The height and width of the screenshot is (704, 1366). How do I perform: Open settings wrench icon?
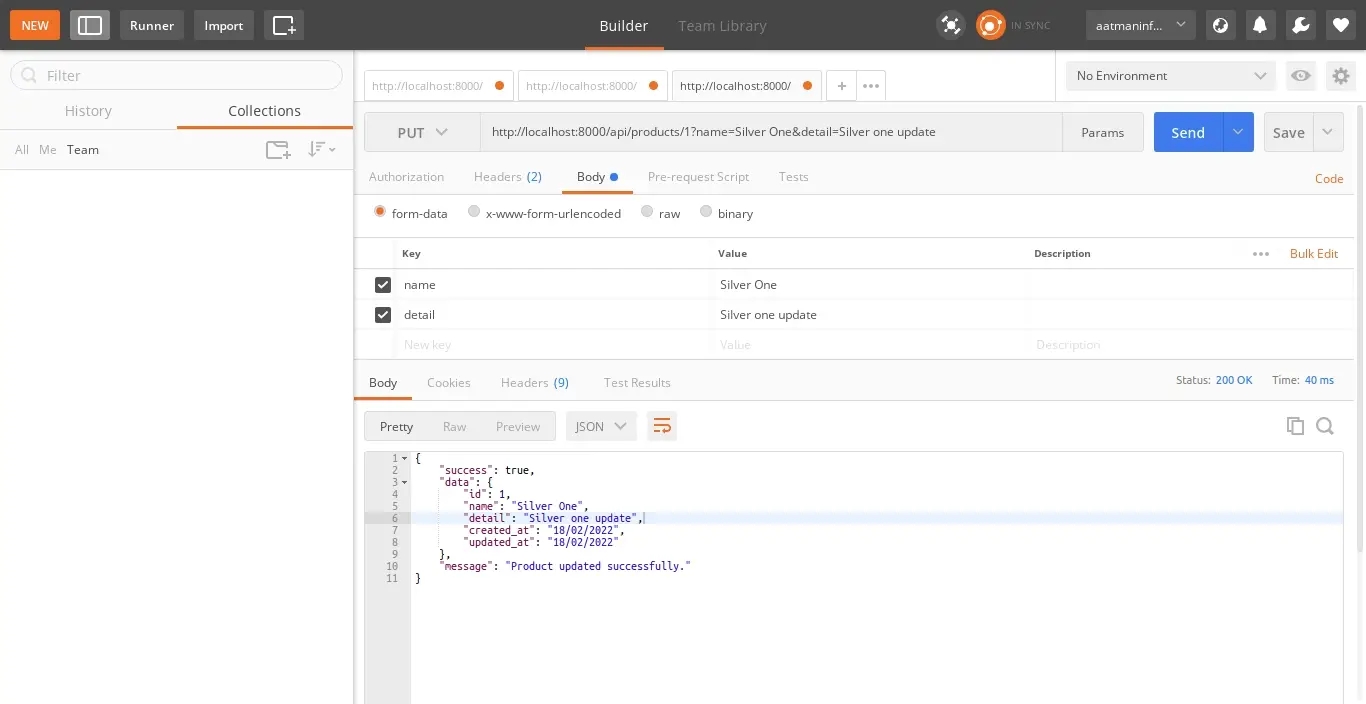1301,25
